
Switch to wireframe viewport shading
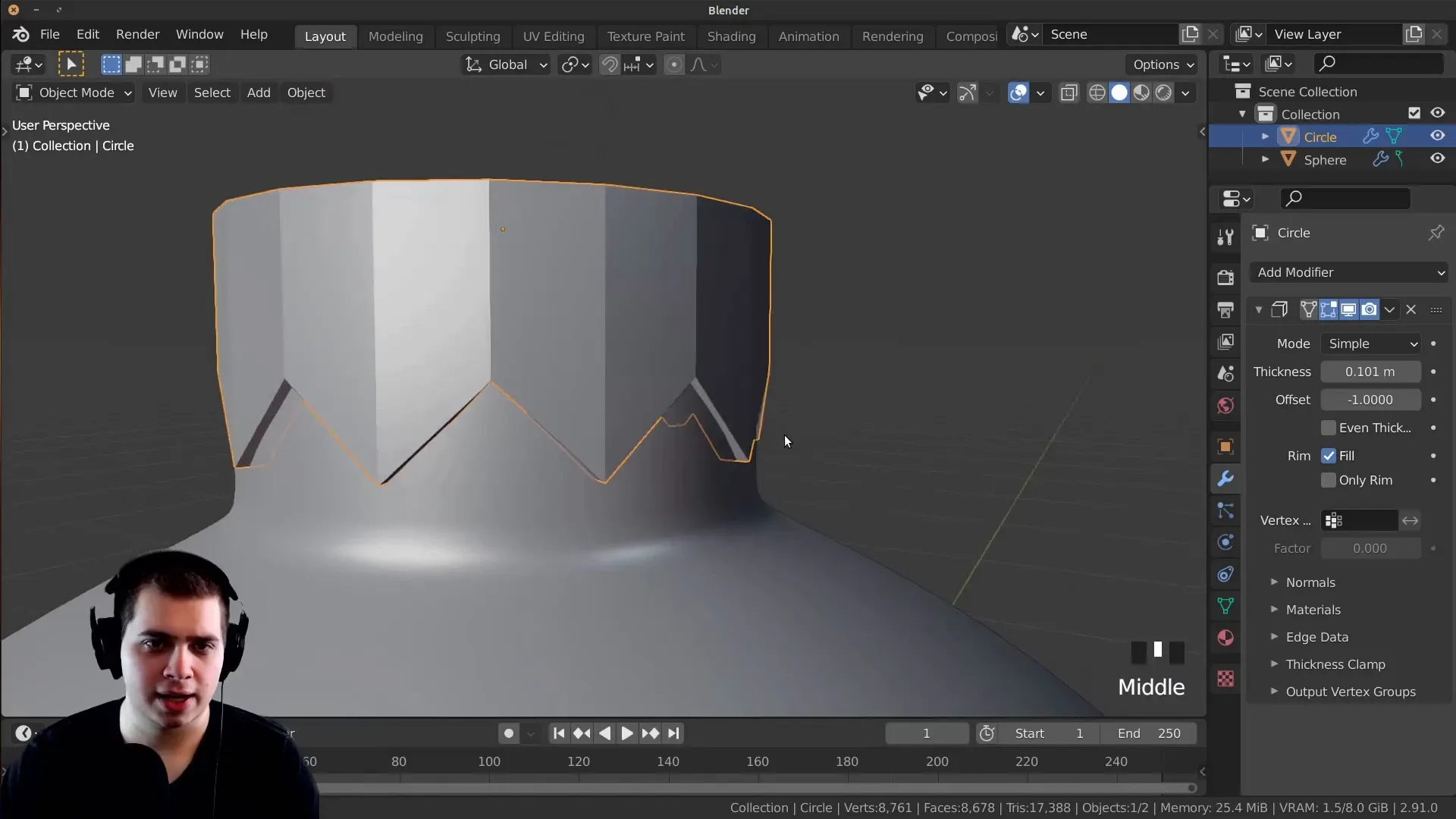click(x=1097, y=93)
